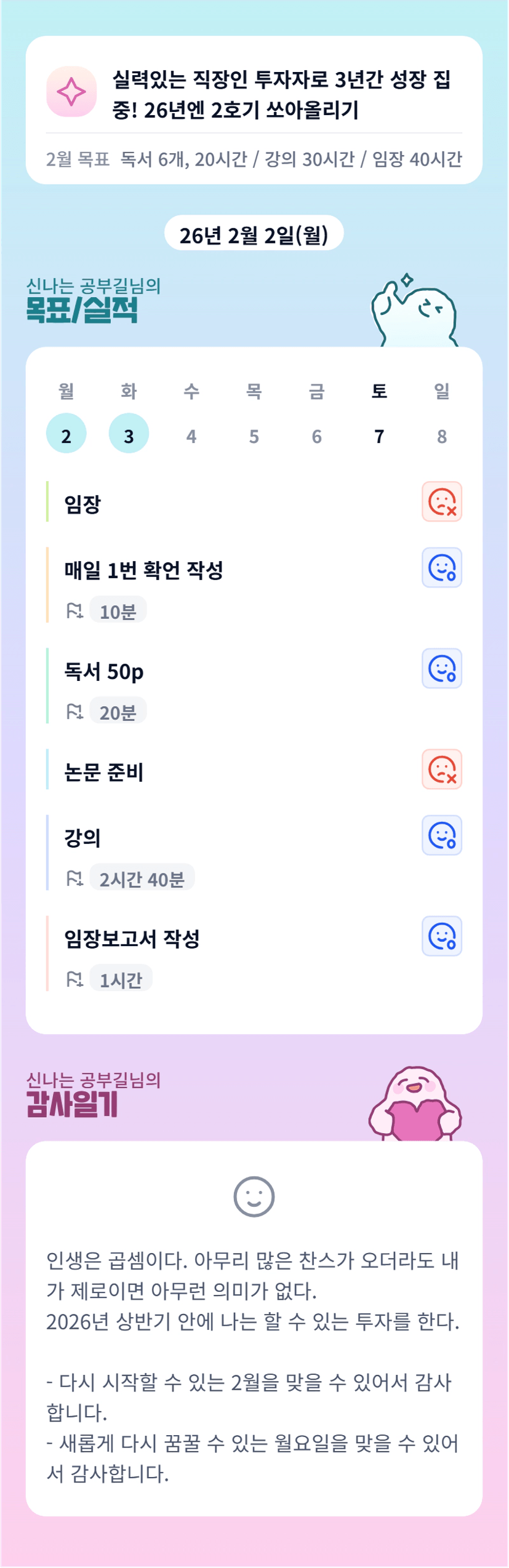The height and width of the screenshot is (1568, 509).
Task: Click the happy face for 매일 1번 확언 작성
Action: point(441,567)
